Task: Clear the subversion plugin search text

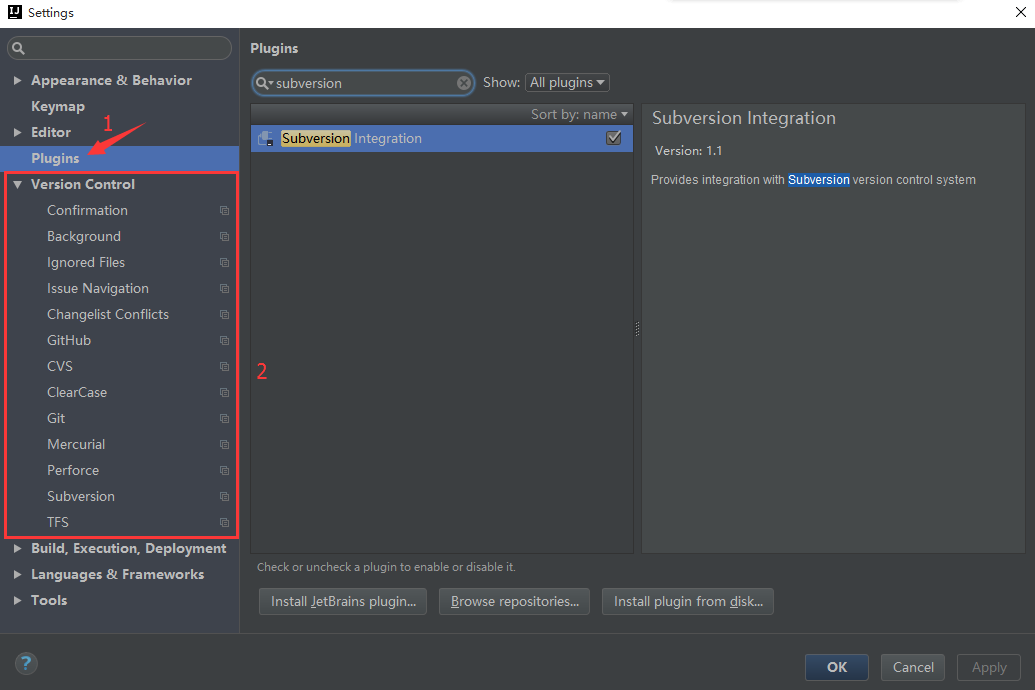Action: point(464,83)
